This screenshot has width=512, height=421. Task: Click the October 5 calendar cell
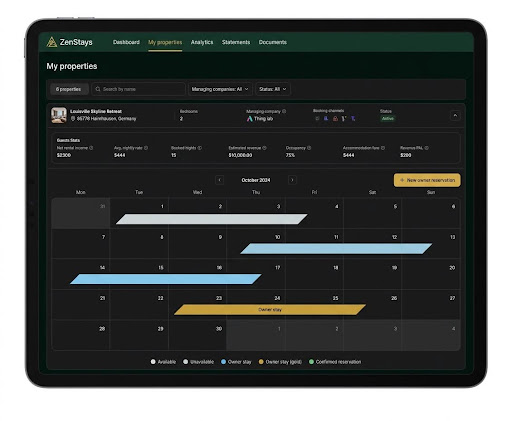(372, 213)
